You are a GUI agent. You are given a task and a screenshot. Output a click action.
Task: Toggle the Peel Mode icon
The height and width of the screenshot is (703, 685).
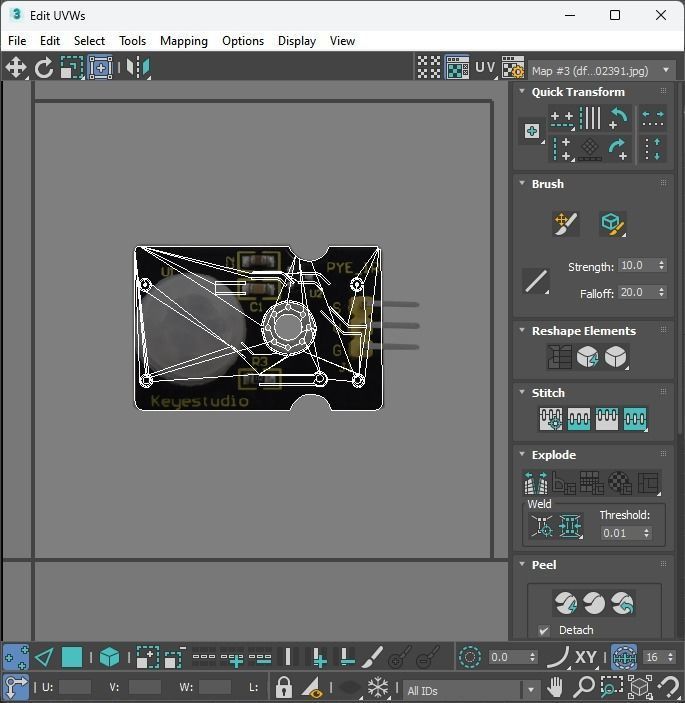point(594,603)
